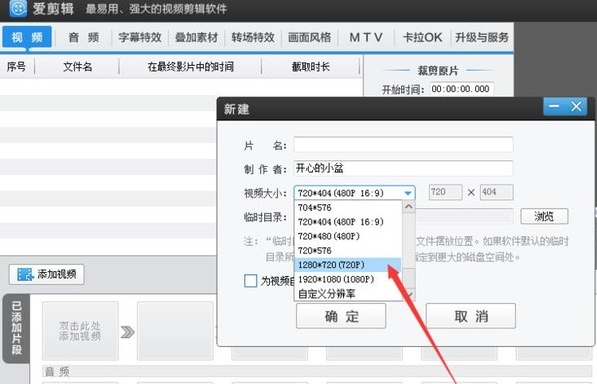Click the 在最终影片中的时间 column header
The height and width of the screenshot is (384, 597).
click(x=190, y=67)
